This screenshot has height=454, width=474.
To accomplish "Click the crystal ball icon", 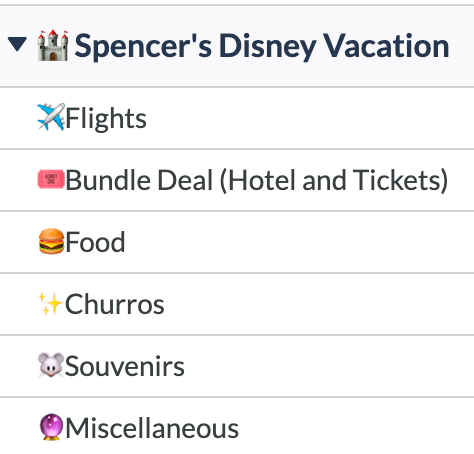I will (x=51, y=427).
